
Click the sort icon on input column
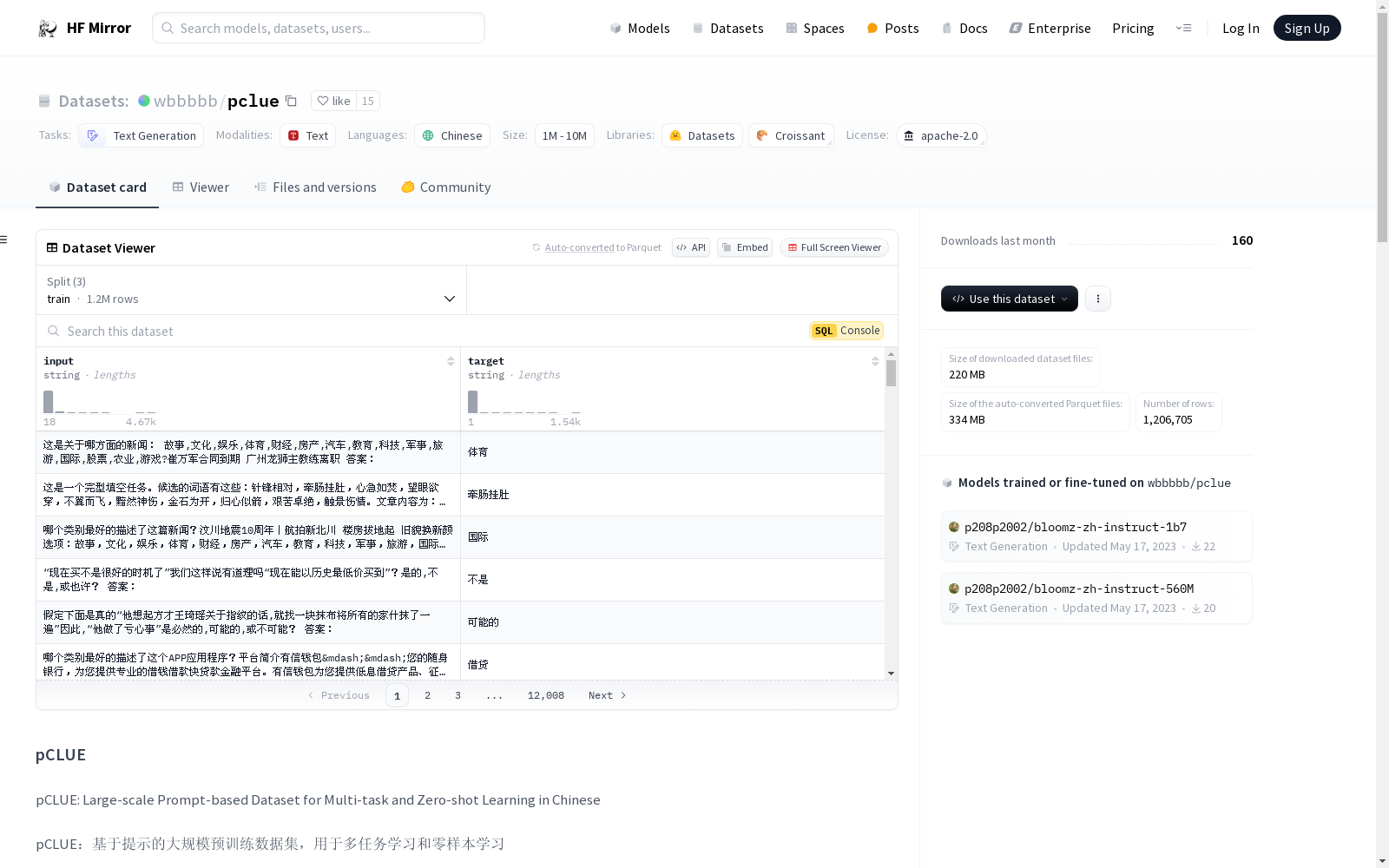(x=451, y=361)
